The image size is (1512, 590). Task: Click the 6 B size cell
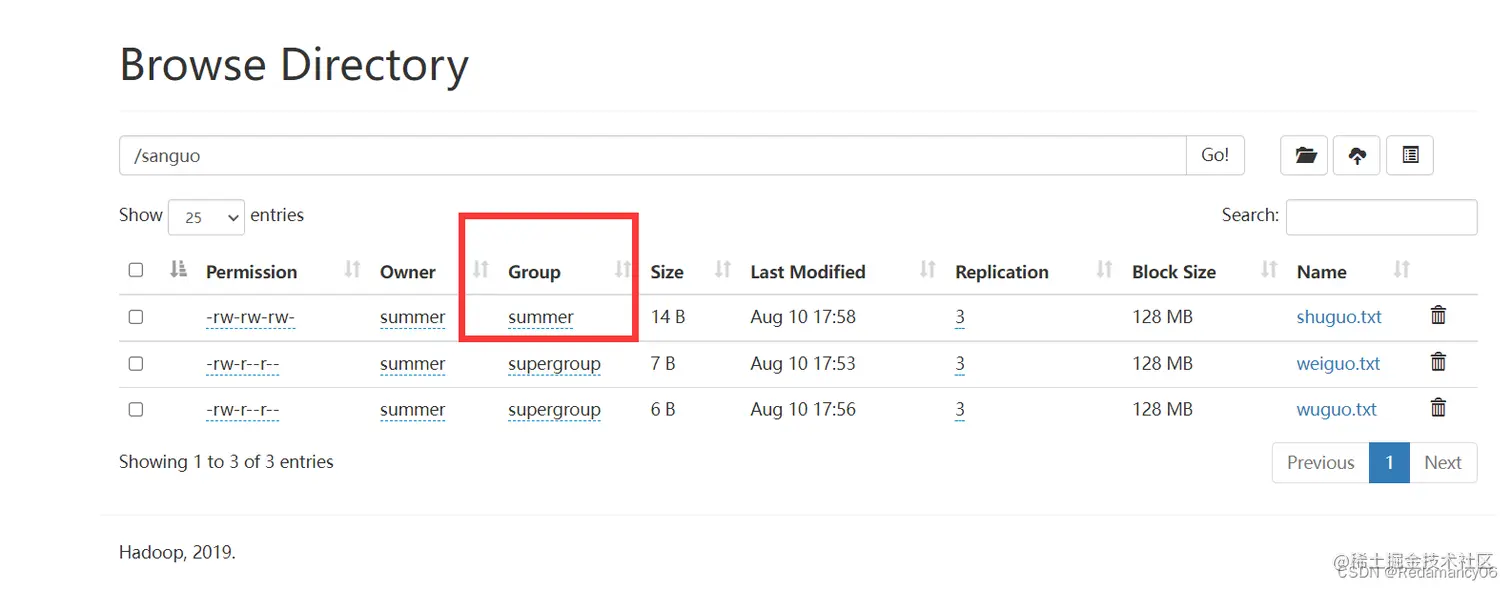tap(663, 409)
